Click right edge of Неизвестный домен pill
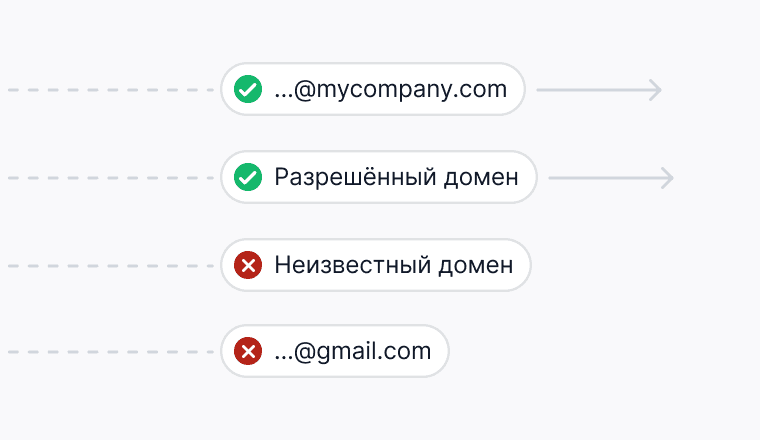 pos(528,265)
